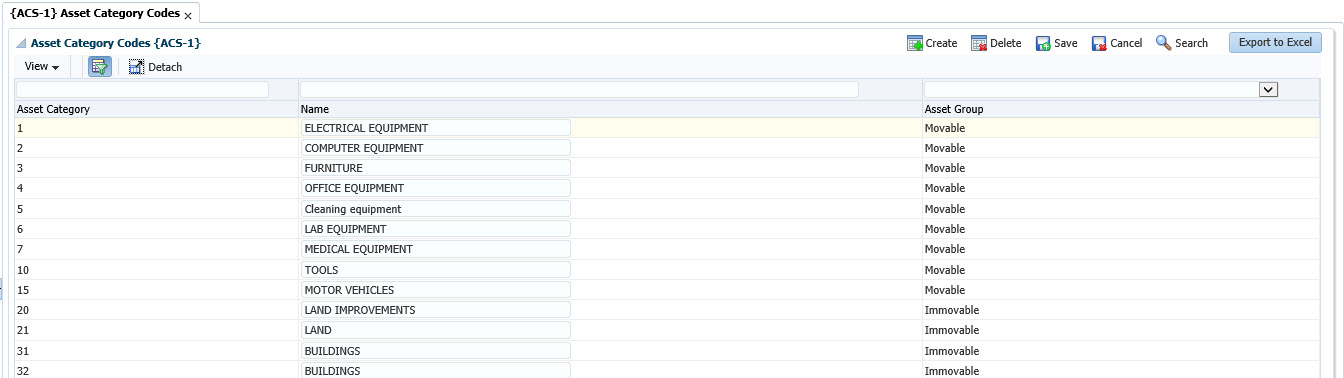Edit the TOOLS name field
Viewport: 1344px width, 378px height.
click(435, 270)
